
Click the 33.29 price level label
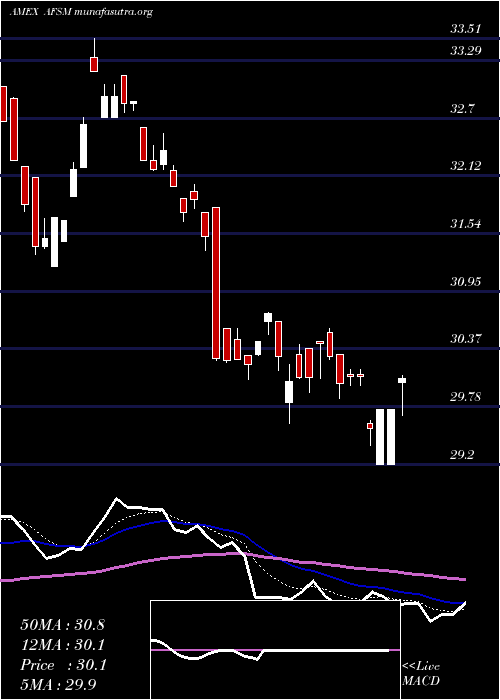[465, 51]
